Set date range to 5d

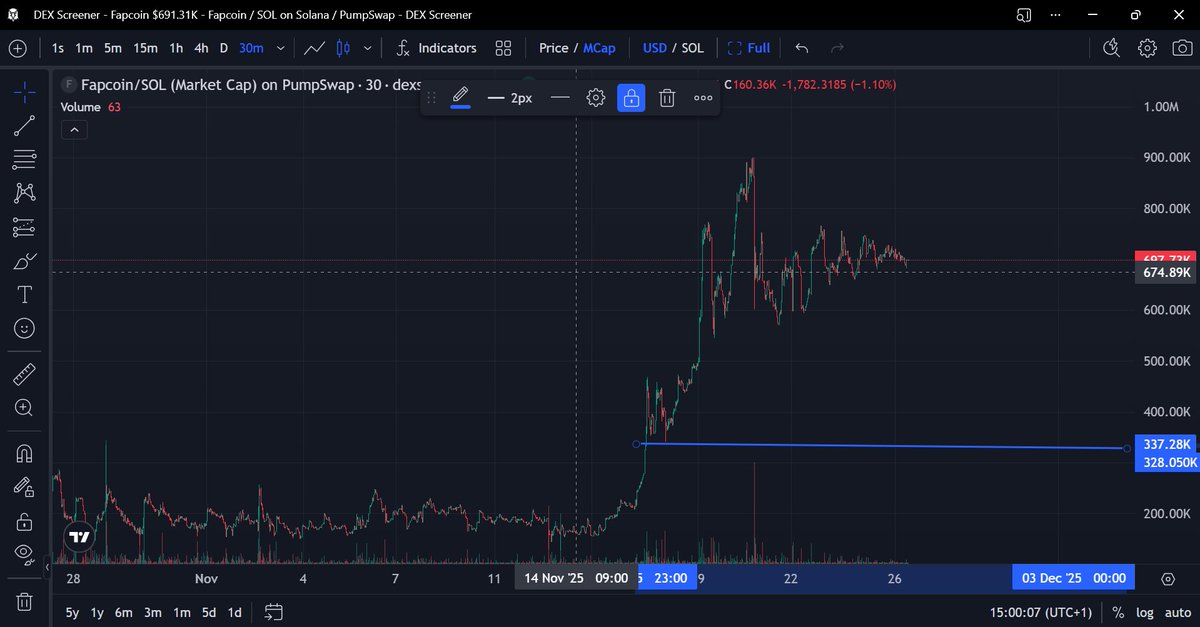click(208, 612)
